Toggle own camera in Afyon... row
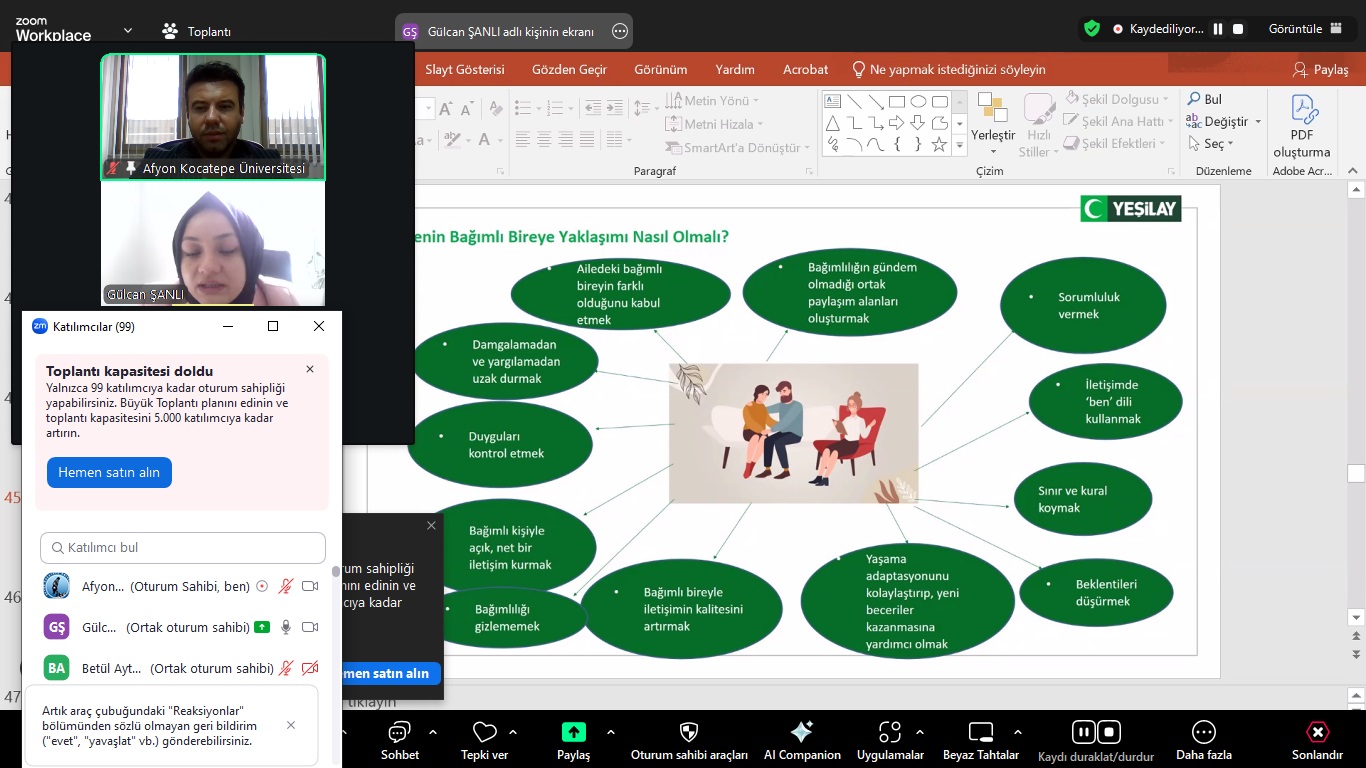Screen dimensions: 1366x768 [310, 586]
